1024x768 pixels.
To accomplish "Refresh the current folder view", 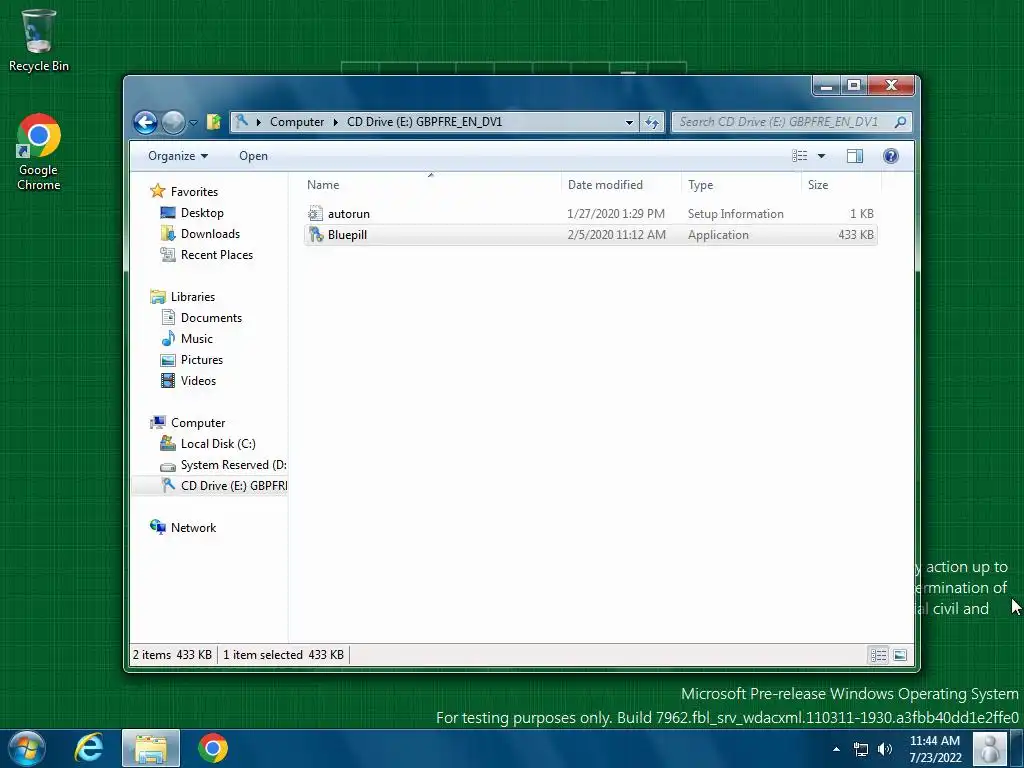I will [652, 122].
